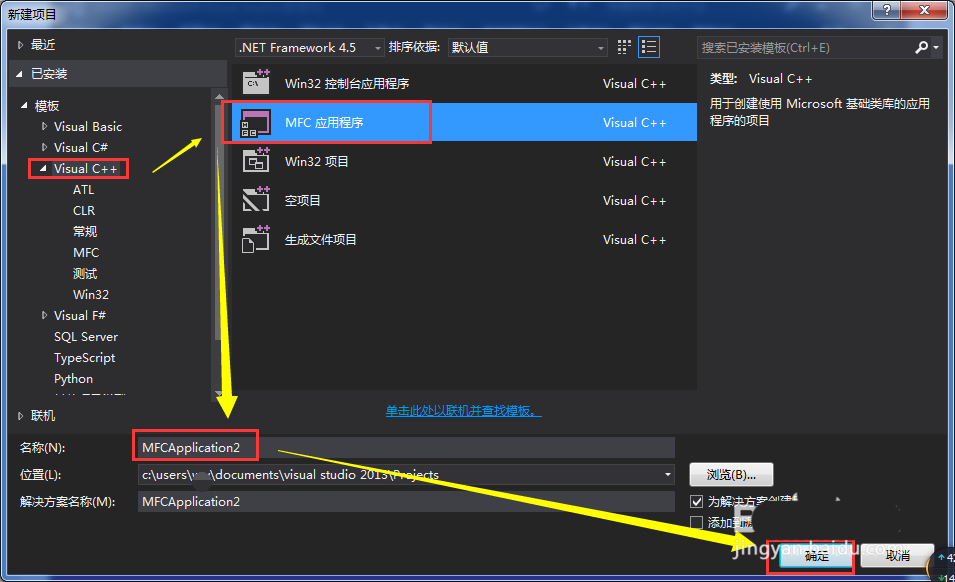Click the 浏览(B)... button
This screenshot has height=582, width=955.
tap(731, 474)
